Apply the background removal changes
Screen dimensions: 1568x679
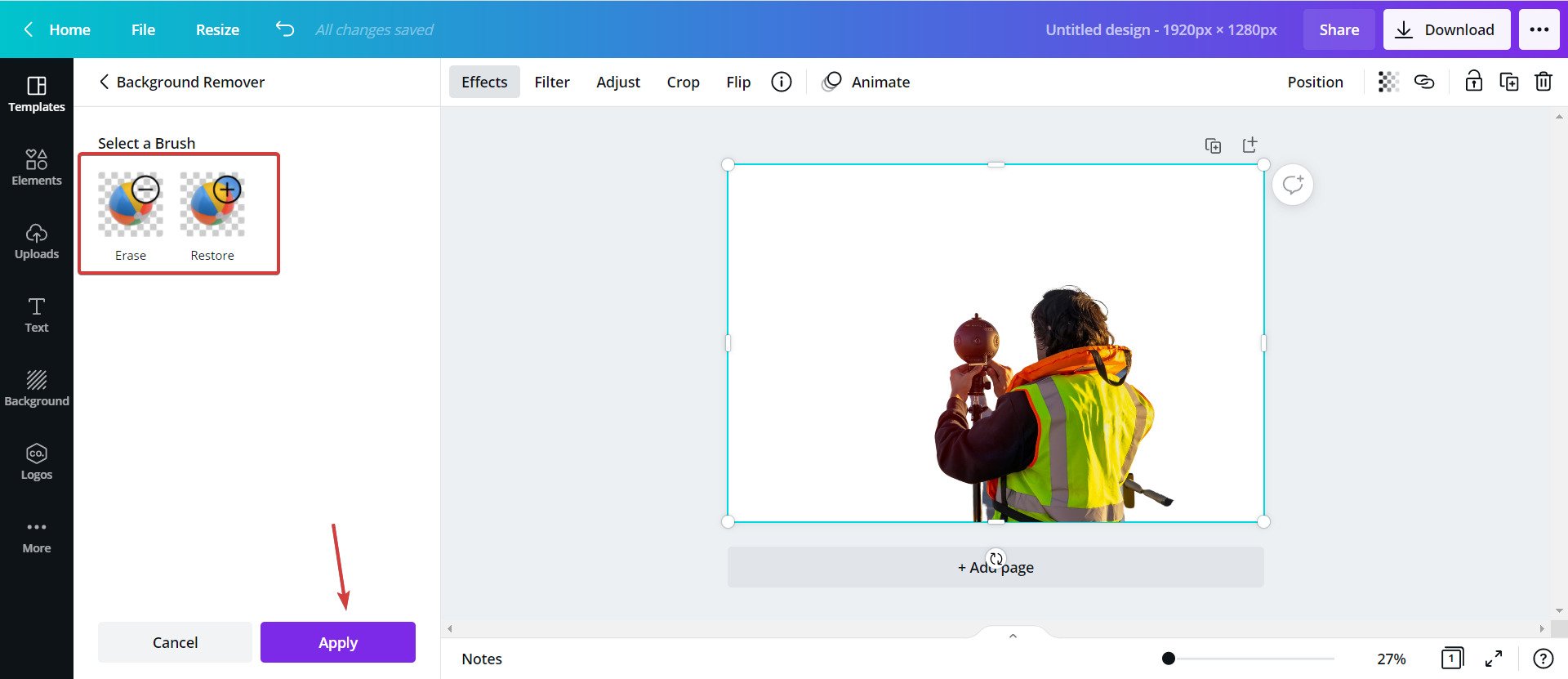pyautogui.click(x=338, y=642)
